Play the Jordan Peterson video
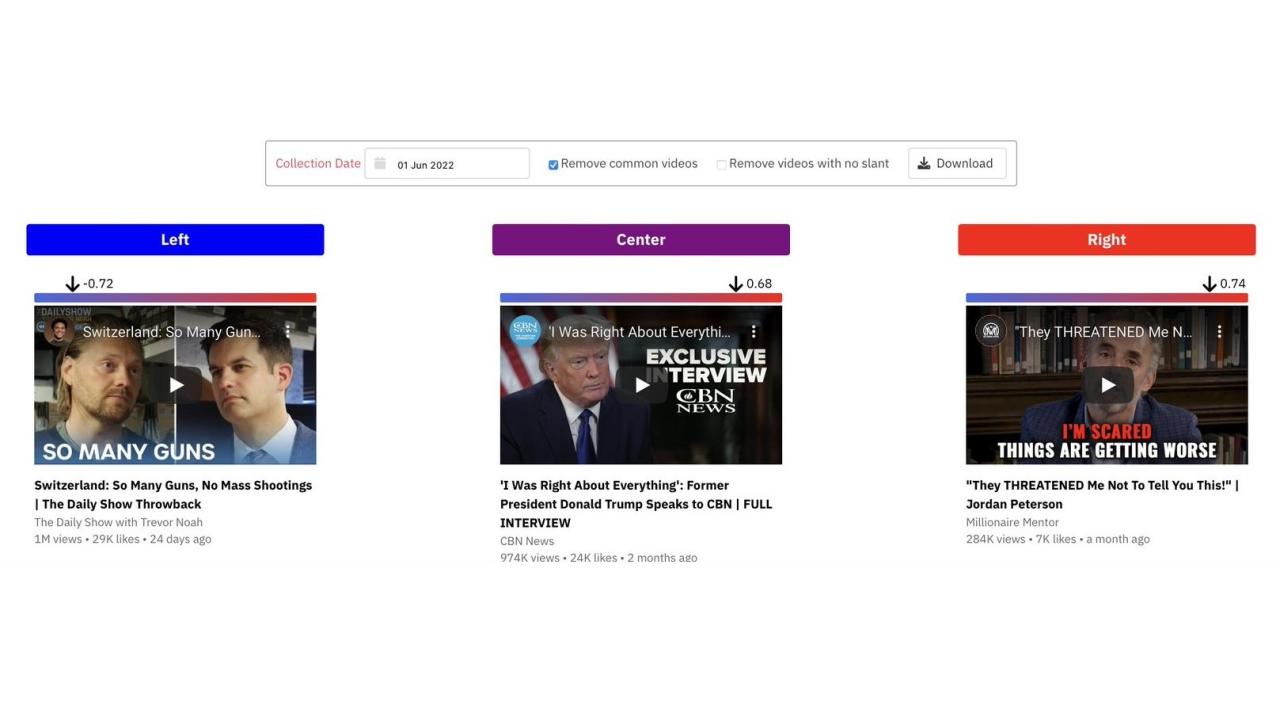Viewport: 1280px width, 720px height. click(1107, 385)
